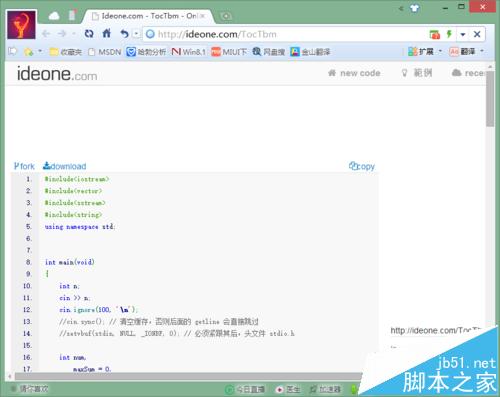
Task: Go back with the back arrow
Action: pyautogui.click(x=46, y=34)
